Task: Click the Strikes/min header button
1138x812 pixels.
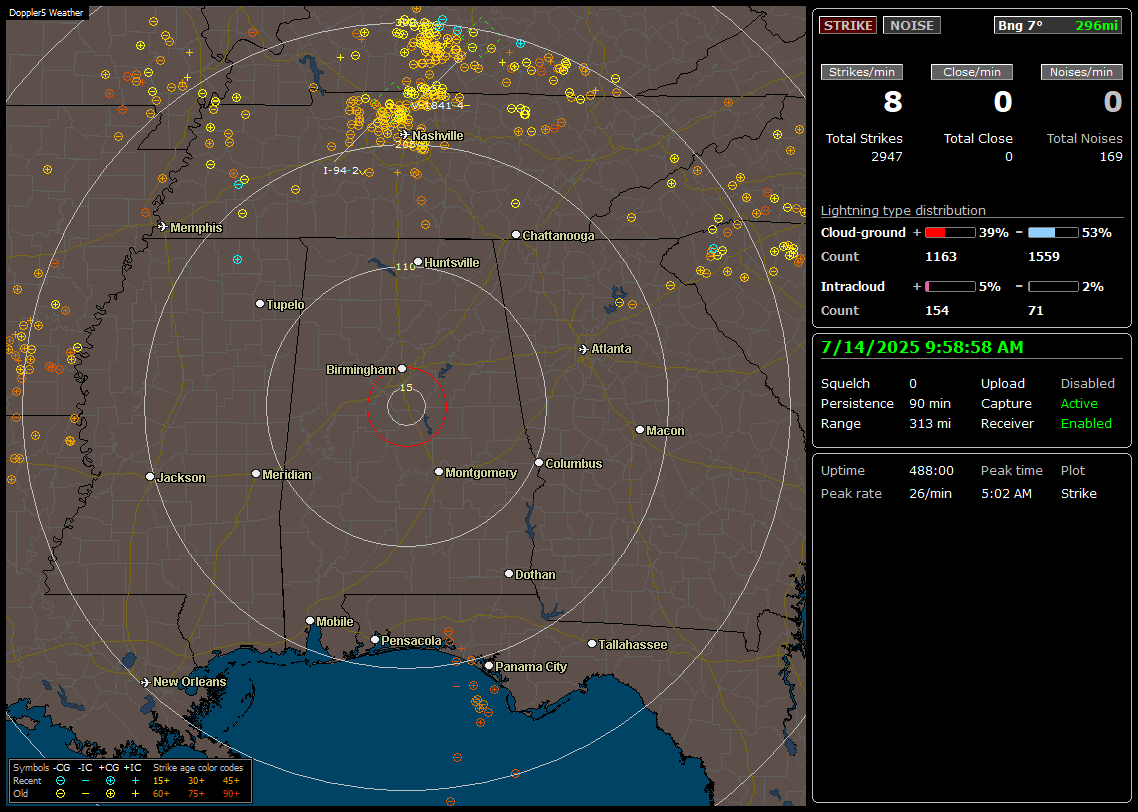Action: tap(861, 72)
